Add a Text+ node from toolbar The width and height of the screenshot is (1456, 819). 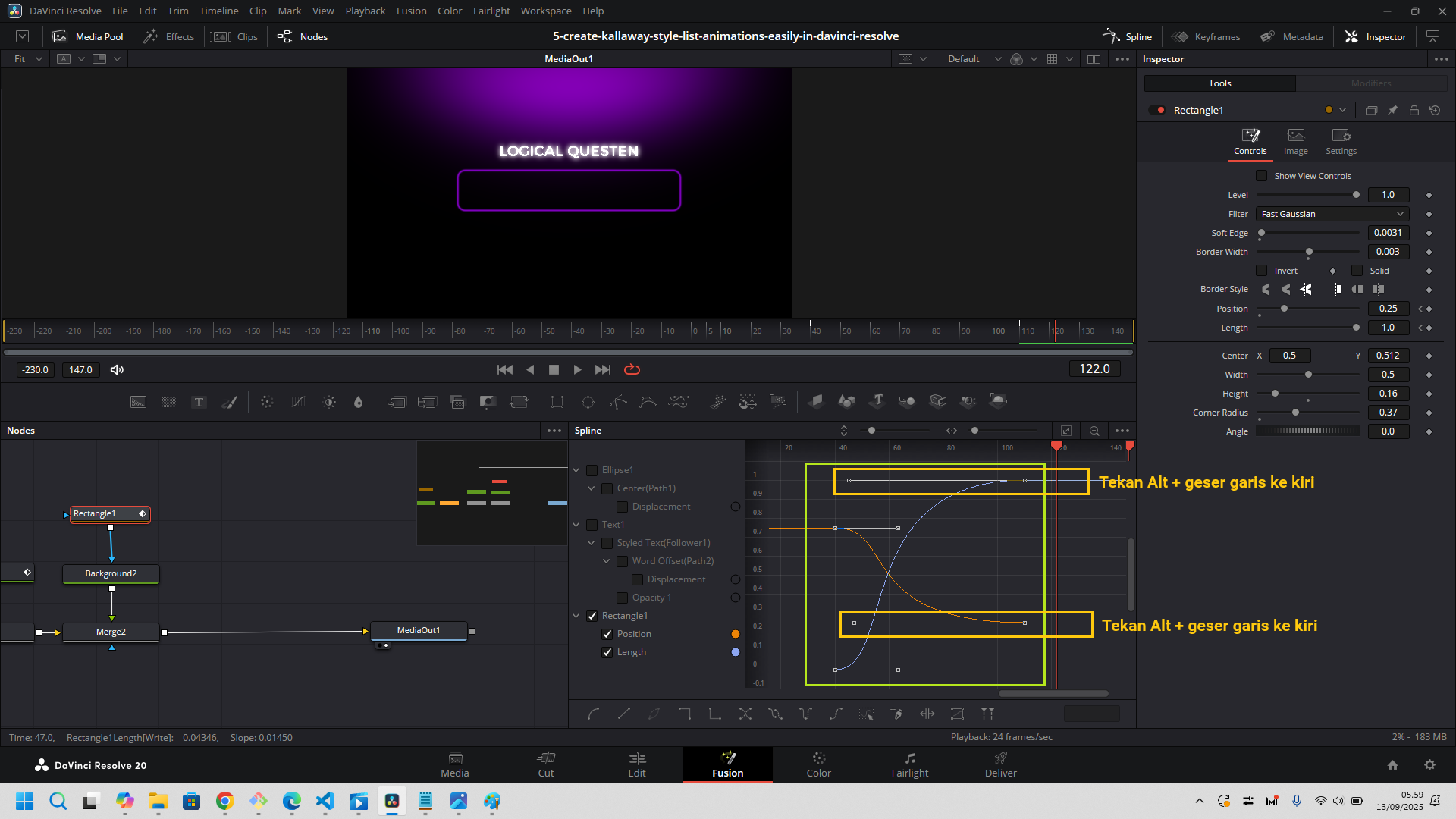pos(199,402)
